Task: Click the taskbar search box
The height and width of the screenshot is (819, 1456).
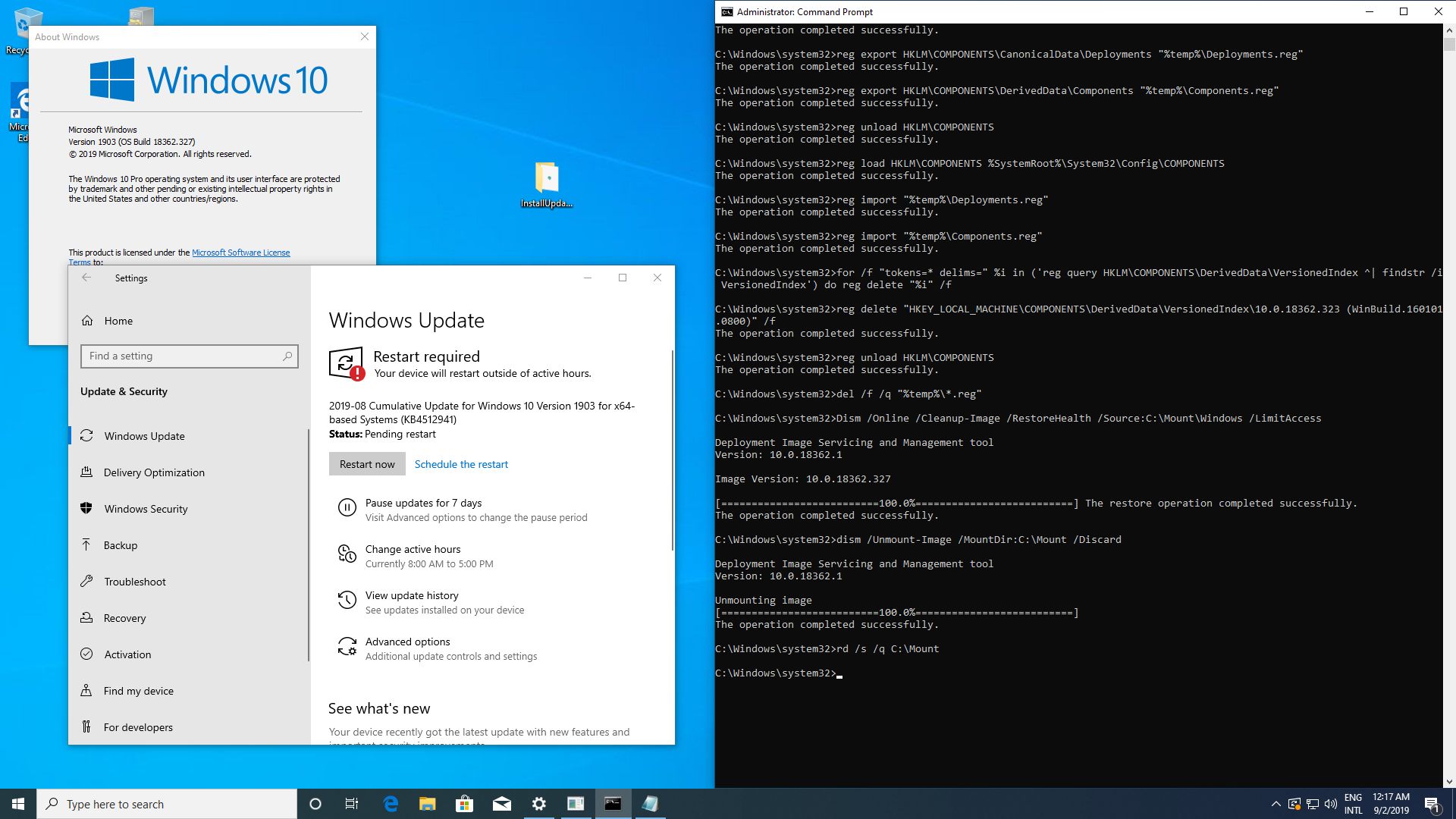Action: pos(167,804)
